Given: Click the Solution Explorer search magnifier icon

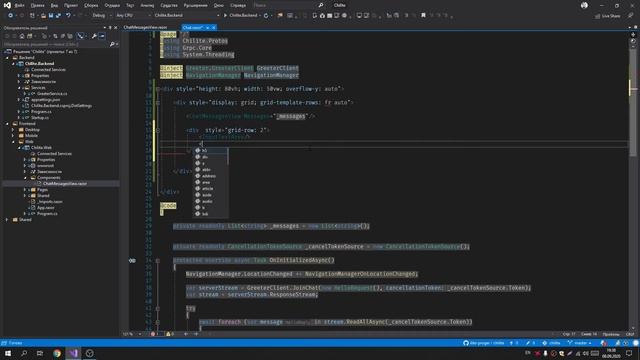Looking at the screenshot, I should coord(112,44).
